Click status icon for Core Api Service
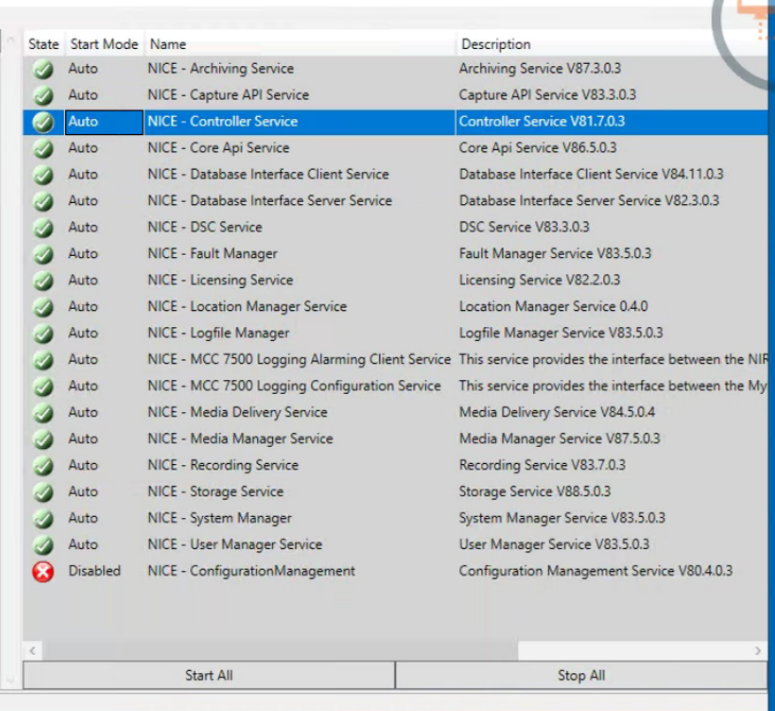The height and width of the screenshot is (711, 775). click(43, 148)
